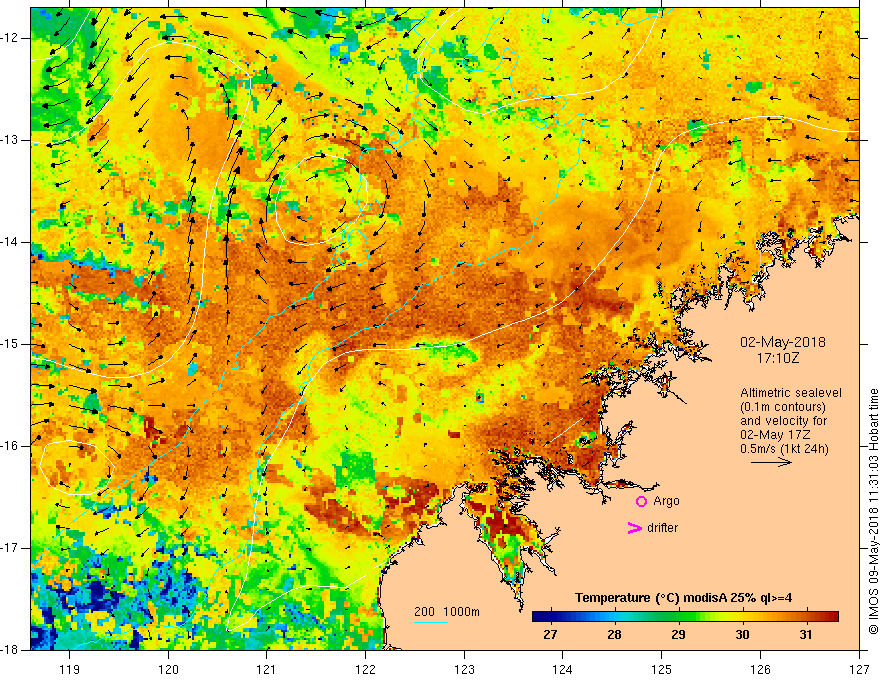Click the 200 1000m depth label
Screen dimensions: 880x680
point(447,612)
